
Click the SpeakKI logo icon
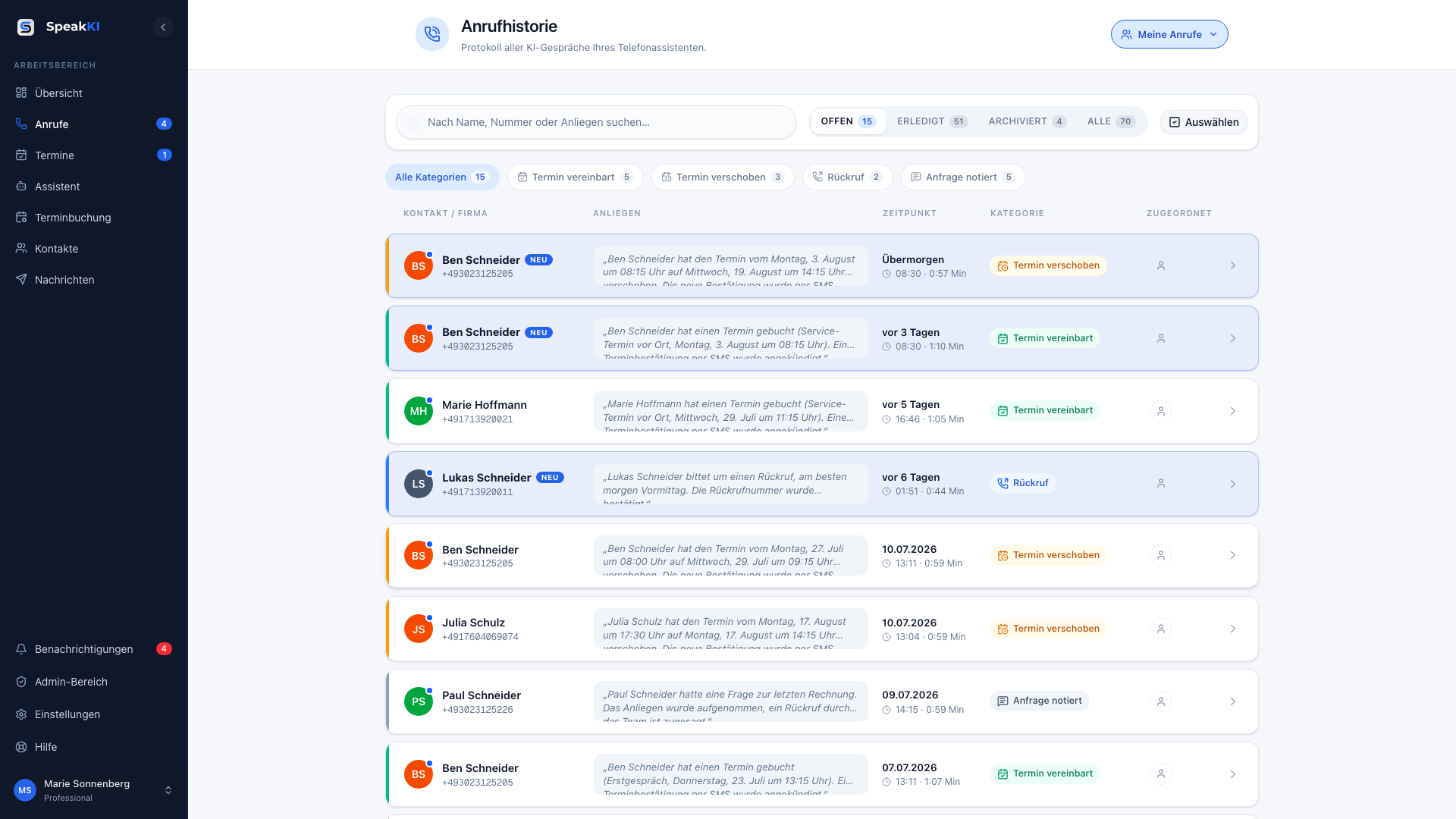[x=26, y=27]
